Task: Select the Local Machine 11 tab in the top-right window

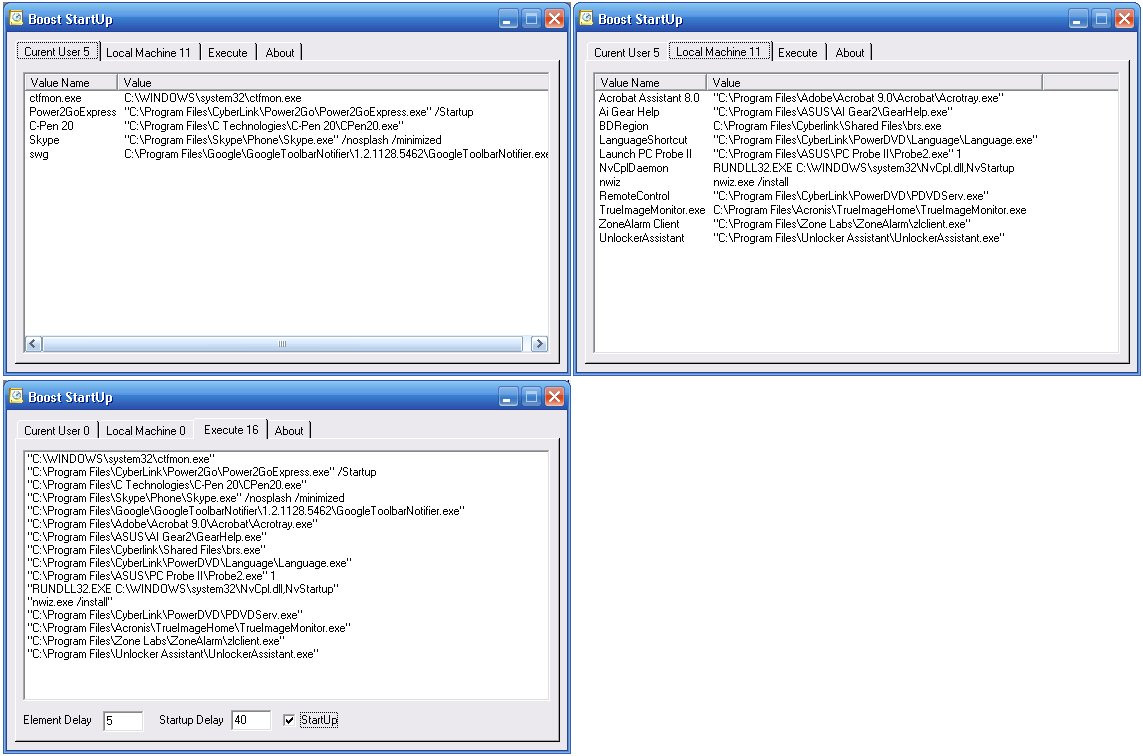Action: pyautogui.click(x=718, y=52)
